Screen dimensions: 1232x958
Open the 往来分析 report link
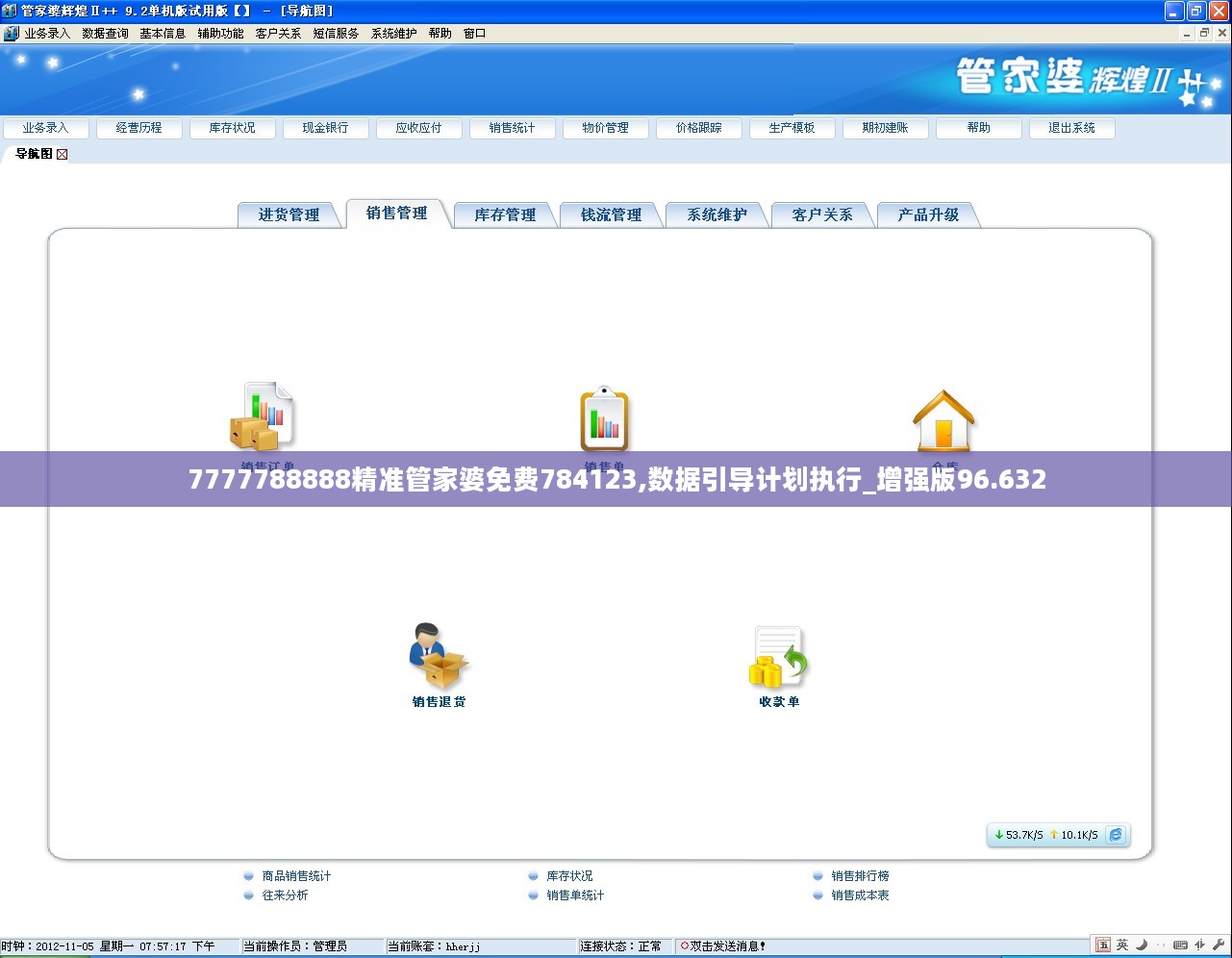[x=285, y=895]
